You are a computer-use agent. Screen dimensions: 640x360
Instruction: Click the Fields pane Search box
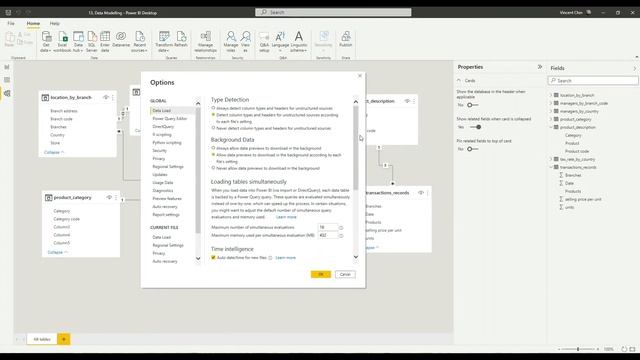click(x=593, y=80)
